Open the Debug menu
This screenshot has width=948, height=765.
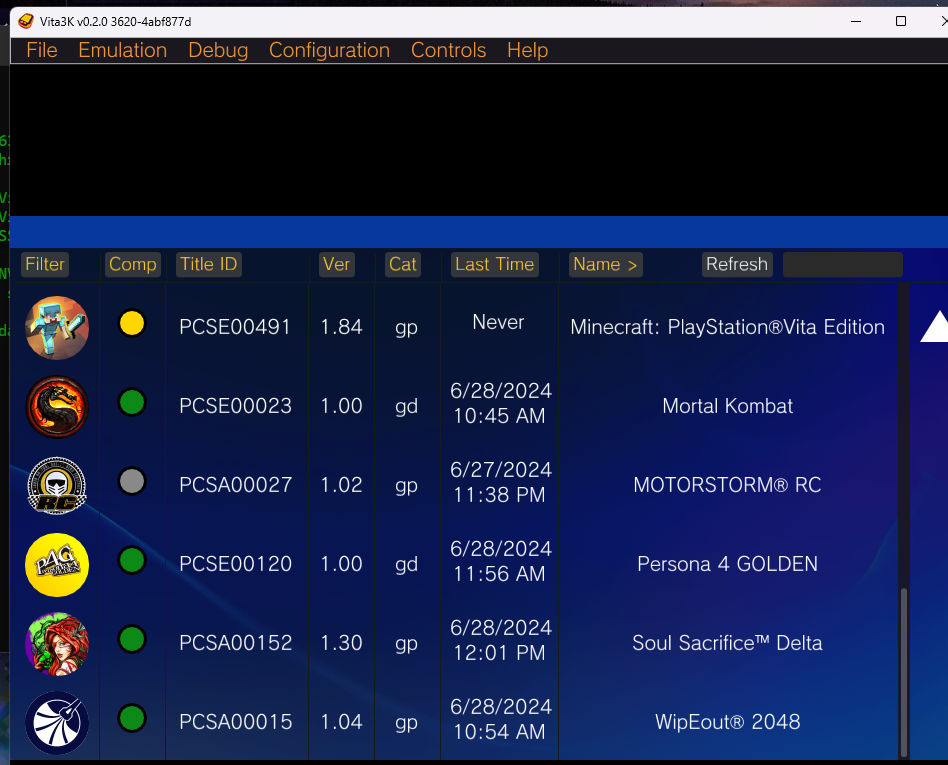point(218,50)
